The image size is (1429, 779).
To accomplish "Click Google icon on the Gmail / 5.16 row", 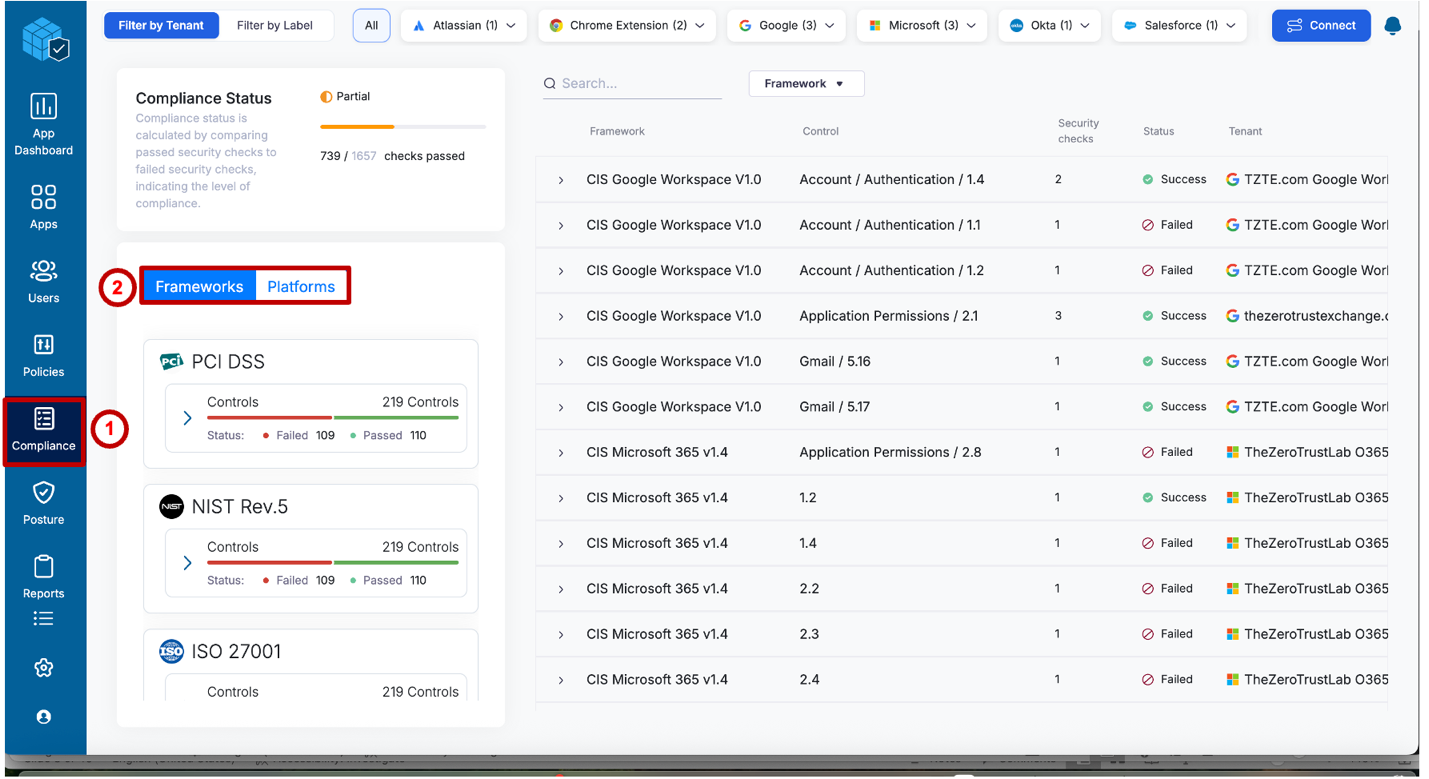I will (x=1233, y=361).
